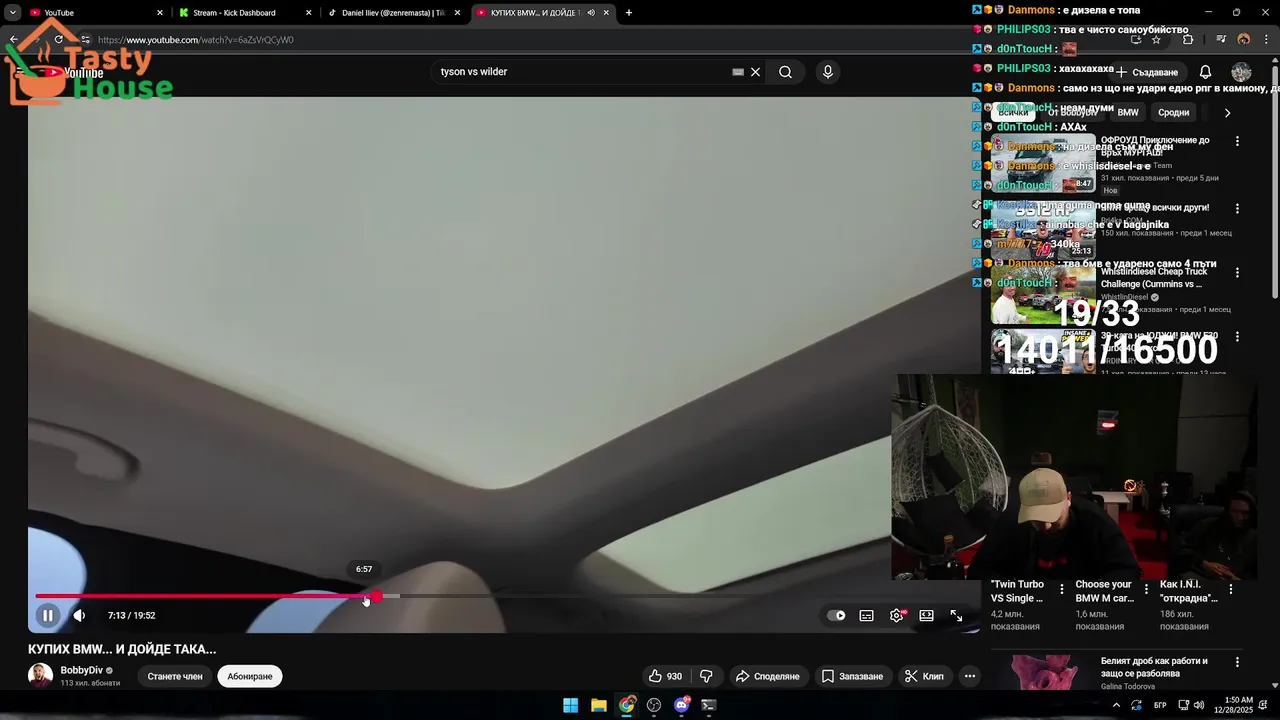This screenshot has height=720, width=1280.
Task: Click the Абониране subscribe button
Action: point(250,676)
